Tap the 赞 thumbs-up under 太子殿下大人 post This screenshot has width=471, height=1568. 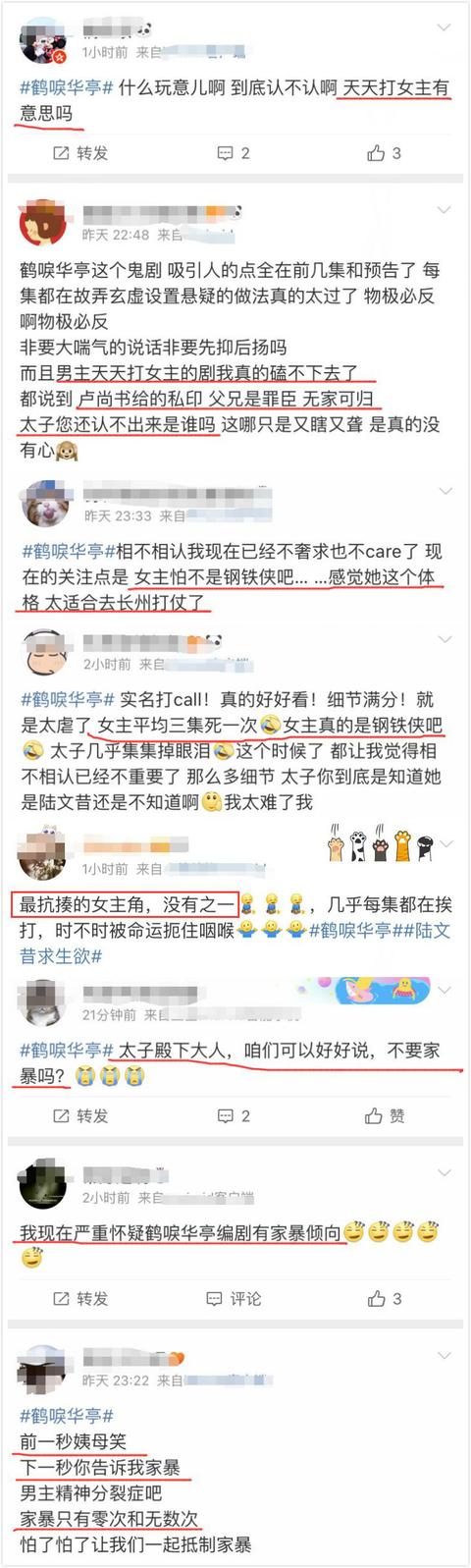[385, 1115]
